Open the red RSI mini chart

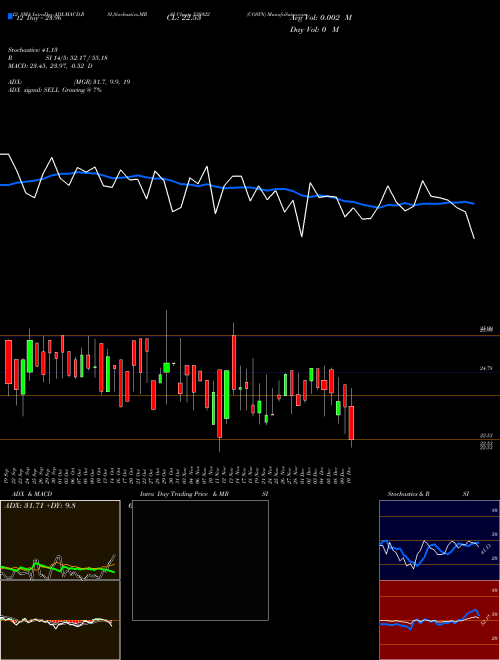(439, 620)
